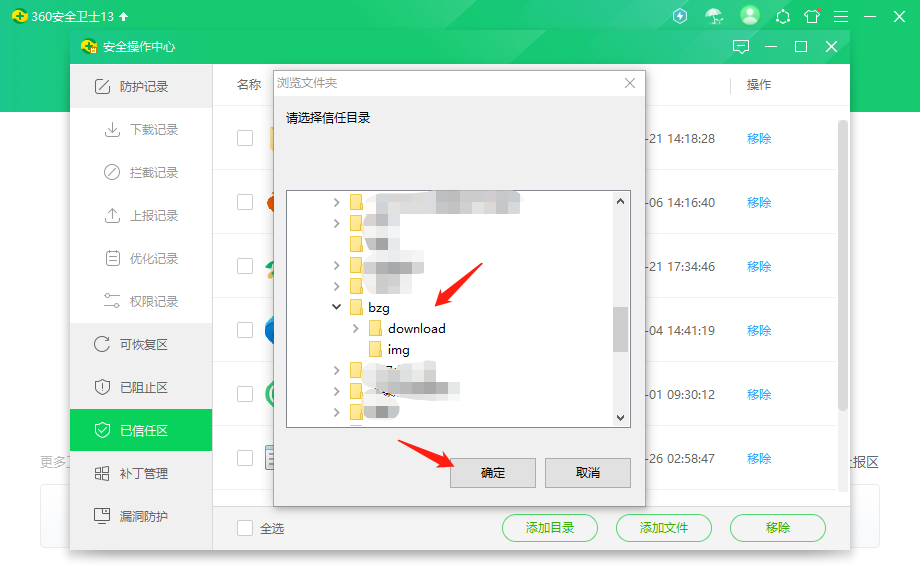Collapse the bzg folder tree node
The height and width of the screenshot is (580, 920).
pos(337,307)
